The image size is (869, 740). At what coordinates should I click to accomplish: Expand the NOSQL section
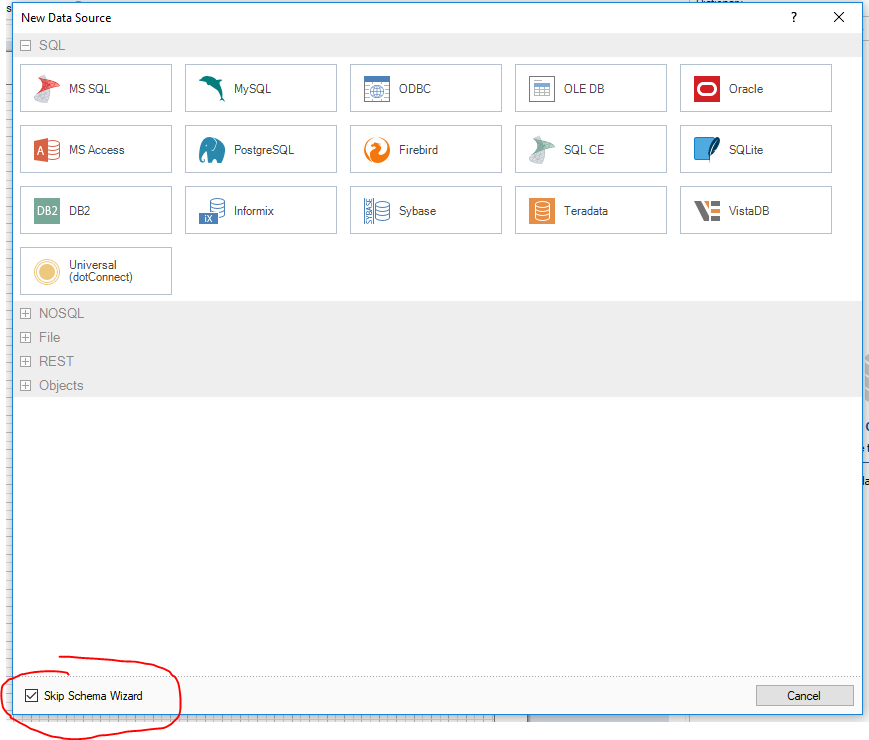[25, 313]
